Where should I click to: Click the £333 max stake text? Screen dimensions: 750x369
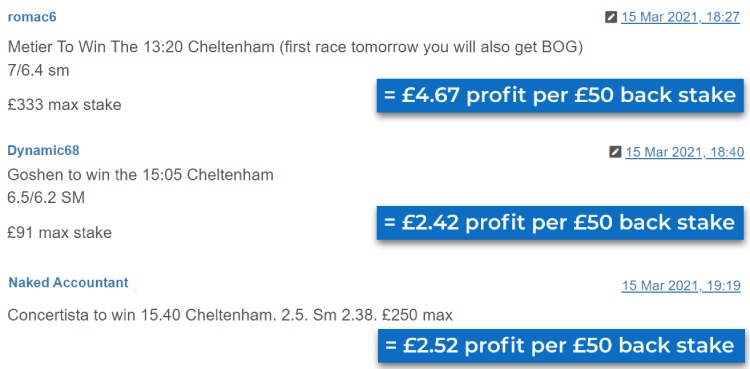tap(65, 104)
